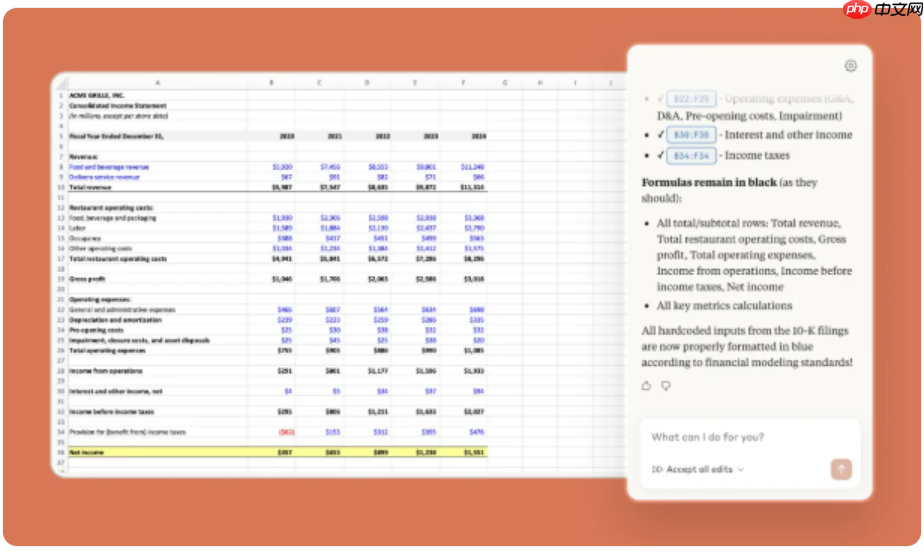This screenshot has width=924, height=552.
Task: Select the Total revenue value in column F
Action: tap(473, 187)
